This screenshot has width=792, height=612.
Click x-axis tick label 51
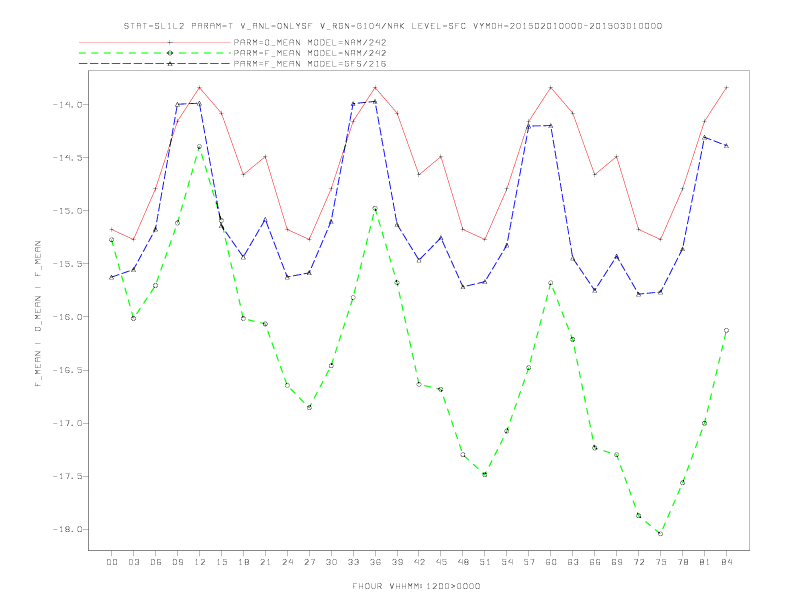[x=485, y=562]
